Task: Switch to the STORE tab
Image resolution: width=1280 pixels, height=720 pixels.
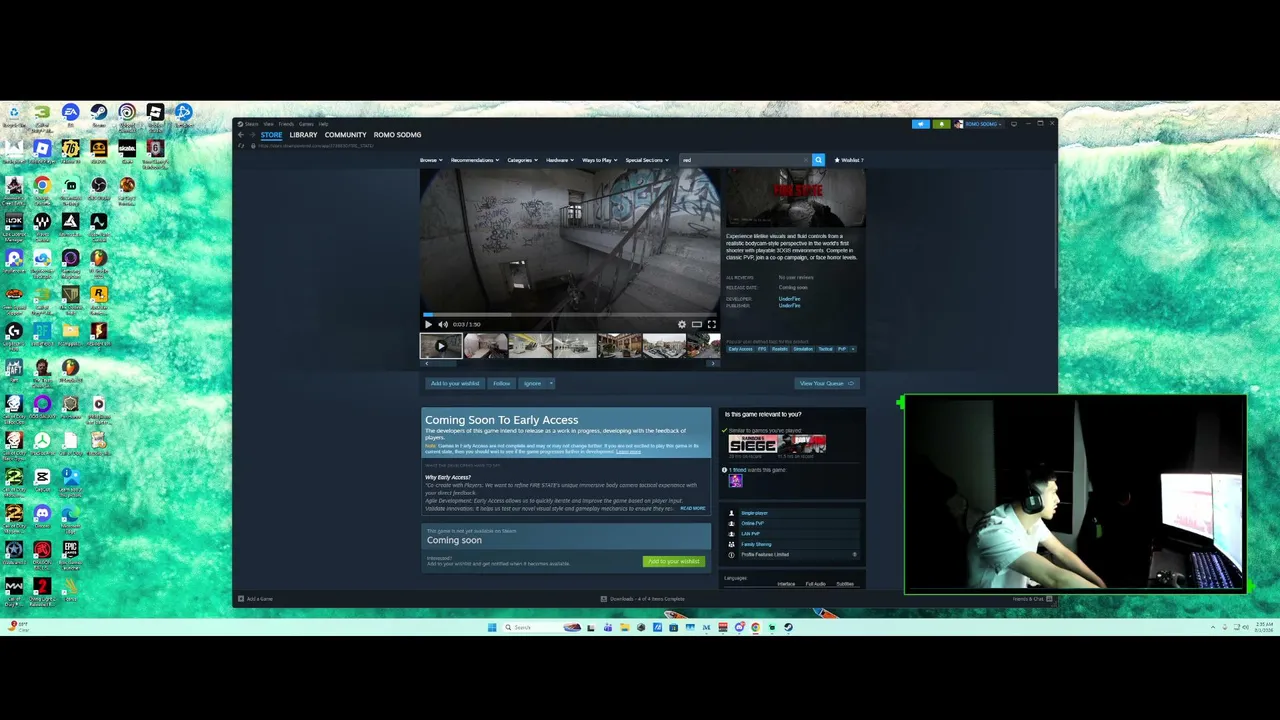Action: tap(271, 135)
